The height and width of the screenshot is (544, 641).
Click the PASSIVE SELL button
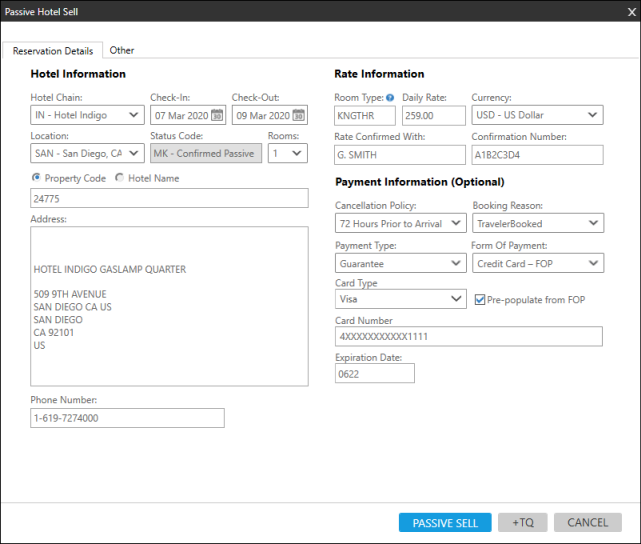click(445, 522)
